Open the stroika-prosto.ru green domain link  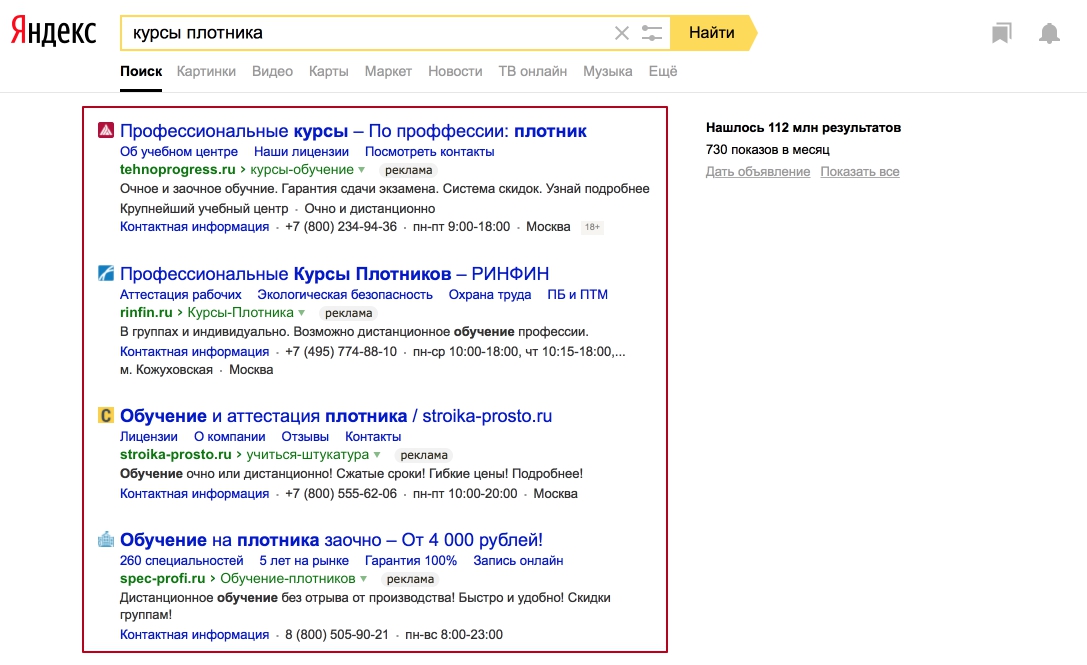(x=175, y=454)
